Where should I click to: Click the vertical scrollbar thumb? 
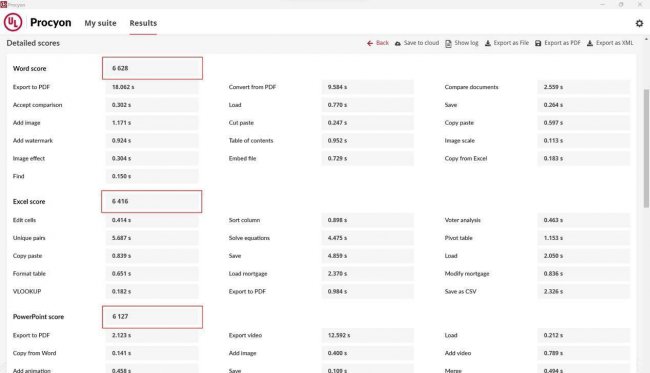tap(646, 148)
